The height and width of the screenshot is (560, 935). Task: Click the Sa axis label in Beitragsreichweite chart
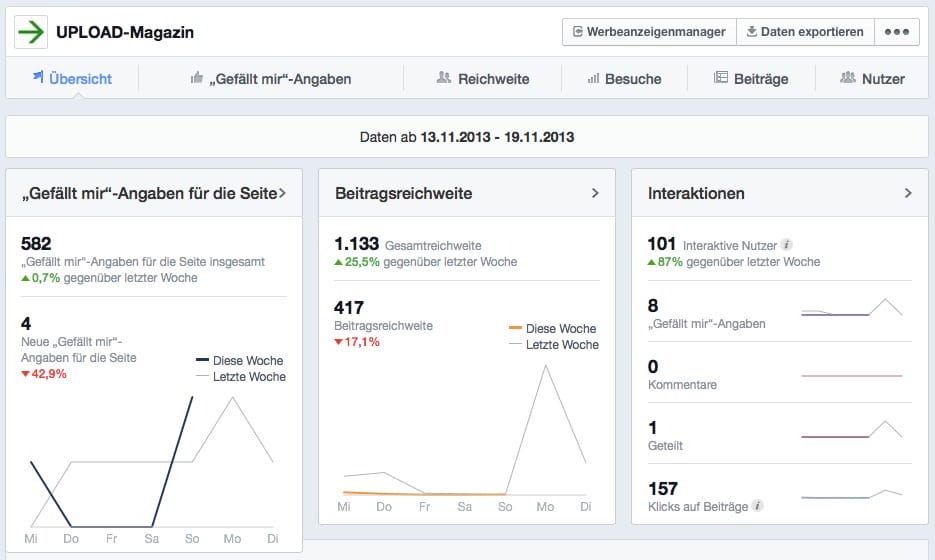pyautogui.click(x=465, y=506)
